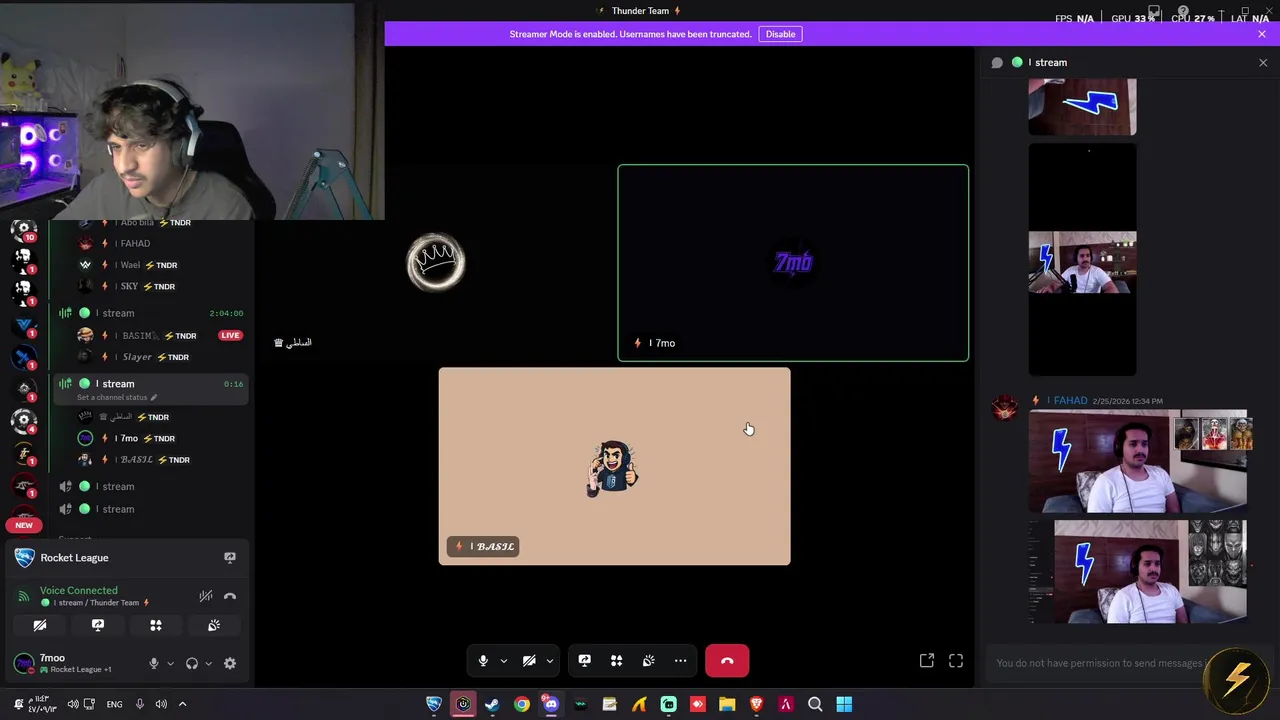
Task: Select FAHAD in voice channel list
Action: pos(160,243)
